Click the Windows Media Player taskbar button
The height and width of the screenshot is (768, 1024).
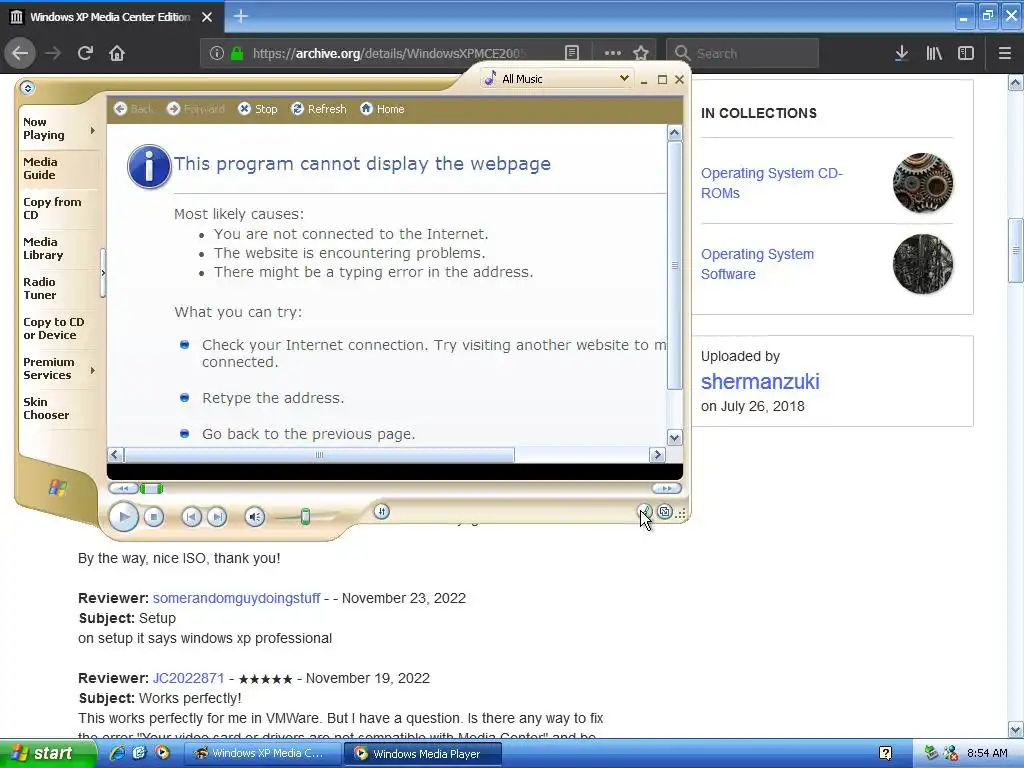423,754
